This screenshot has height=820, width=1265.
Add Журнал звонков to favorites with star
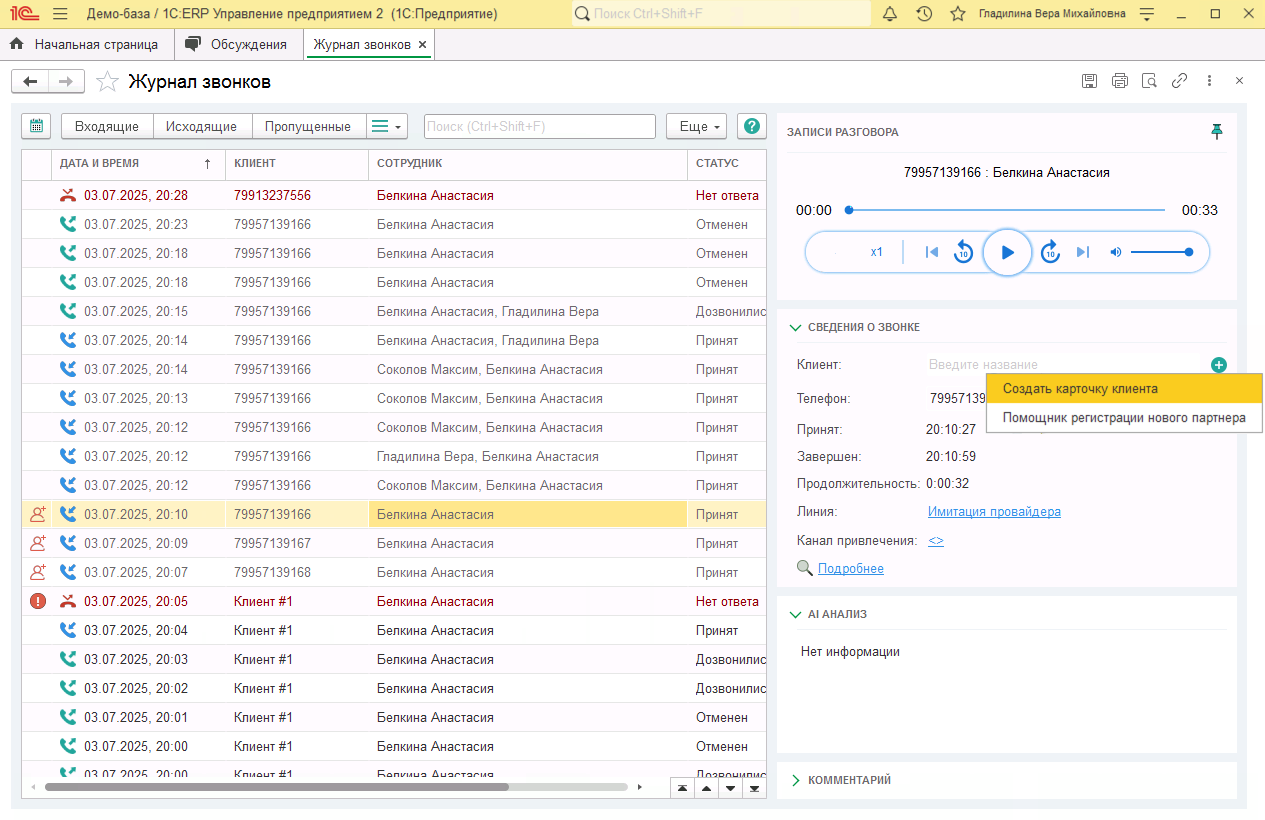click(107, 82)
